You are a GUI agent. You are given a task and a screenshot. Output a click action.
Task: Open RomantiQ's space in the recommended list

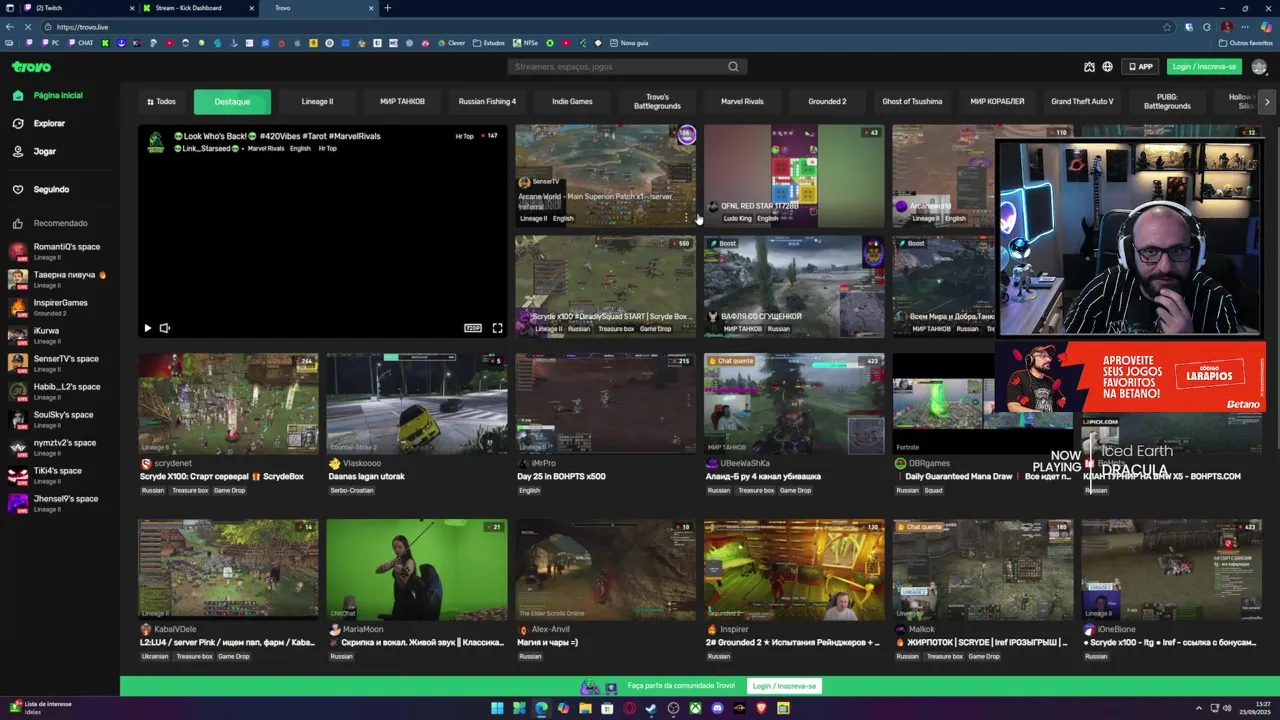coord(58,251)
